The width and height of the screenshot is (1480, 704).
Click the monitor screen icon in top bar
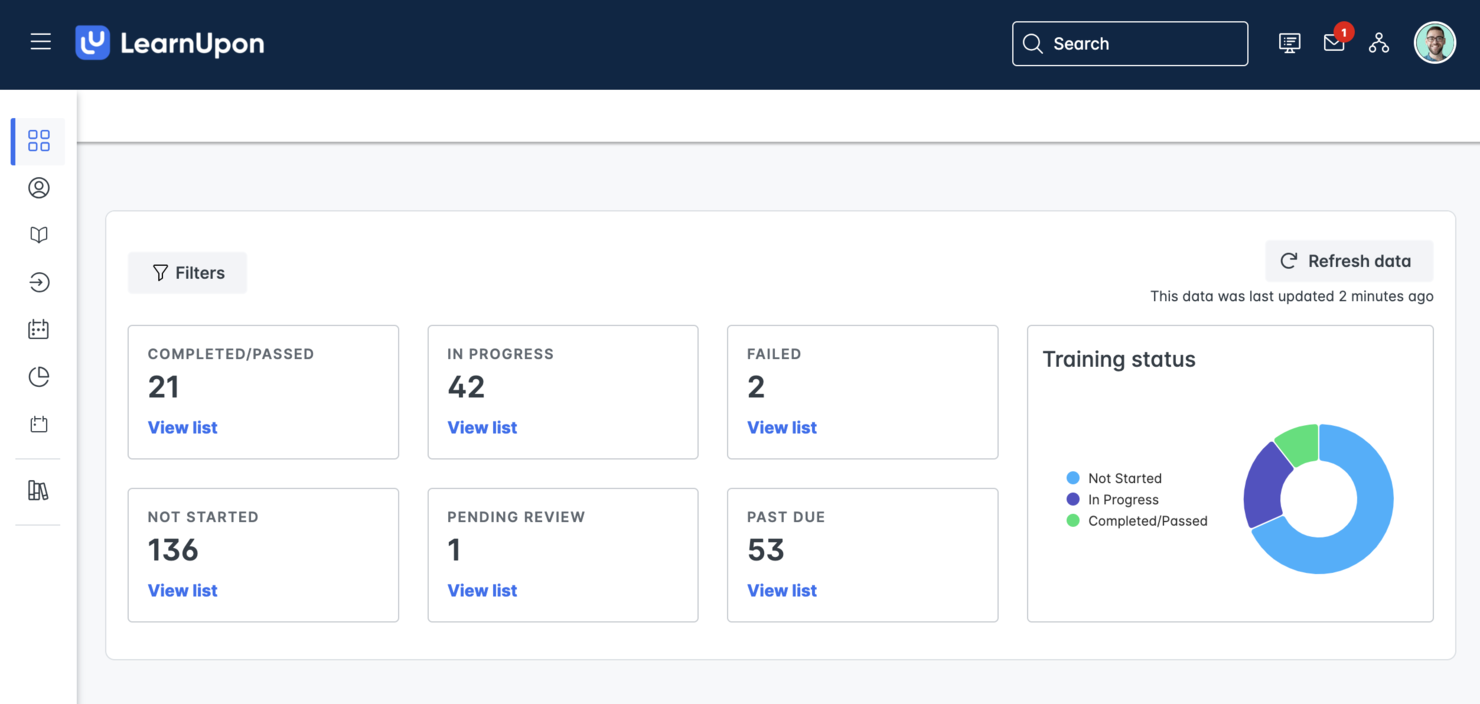[x=1289, y=43]
